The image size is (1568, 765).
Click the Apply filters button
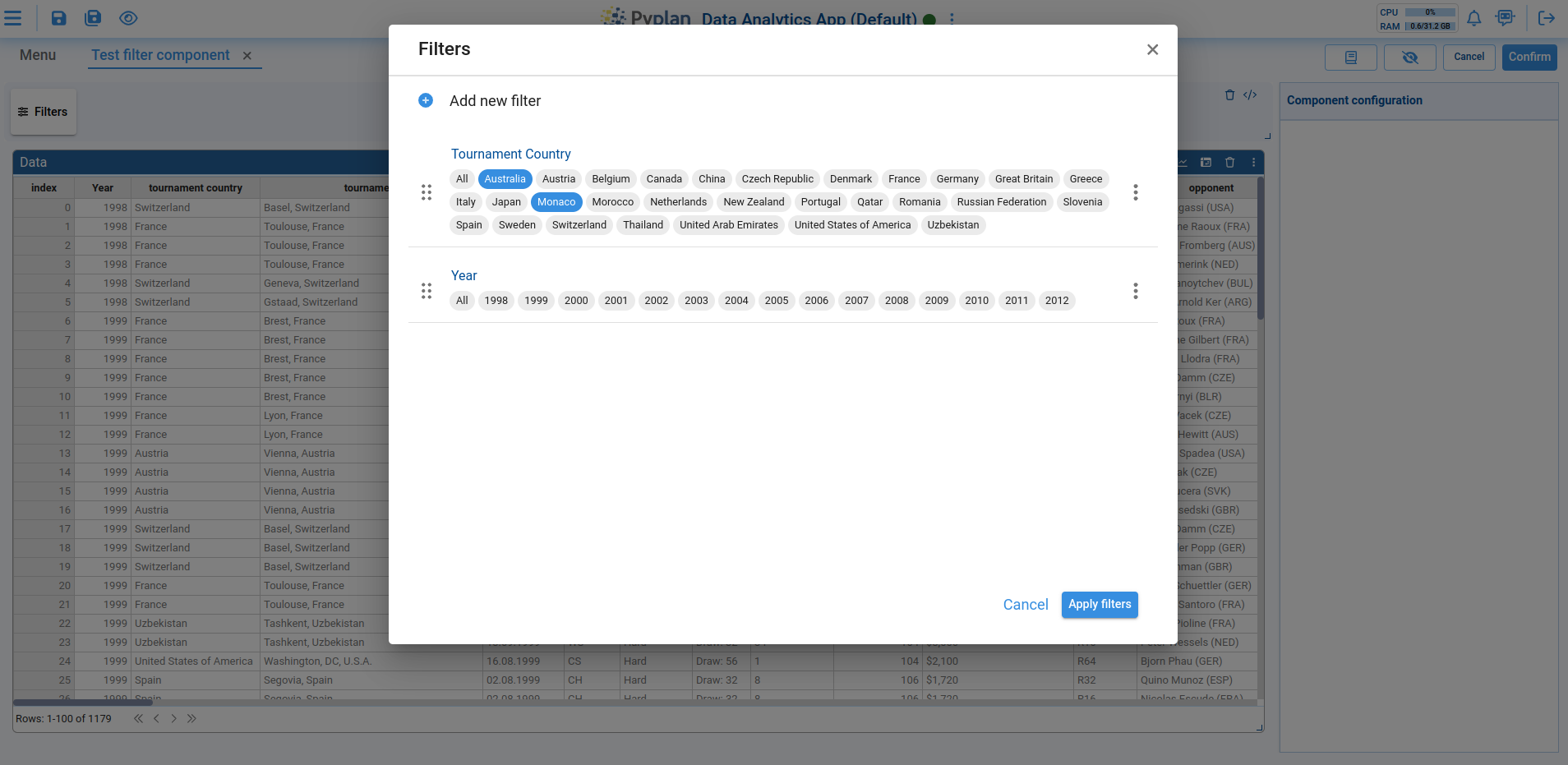point(1099,605)
